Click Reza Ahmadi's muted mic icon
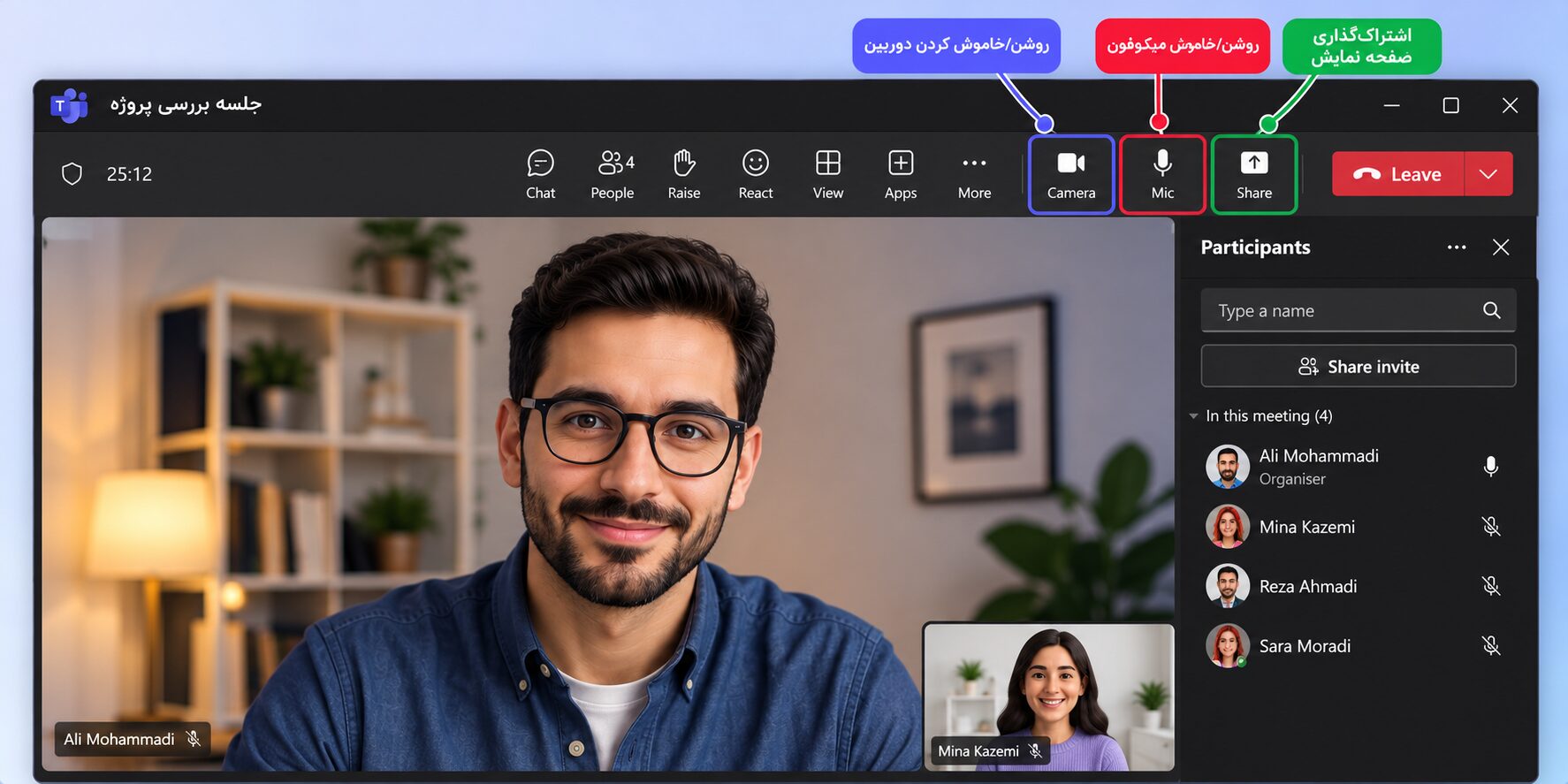The width and height of the screenshot is (1568, 784). 1491,586
